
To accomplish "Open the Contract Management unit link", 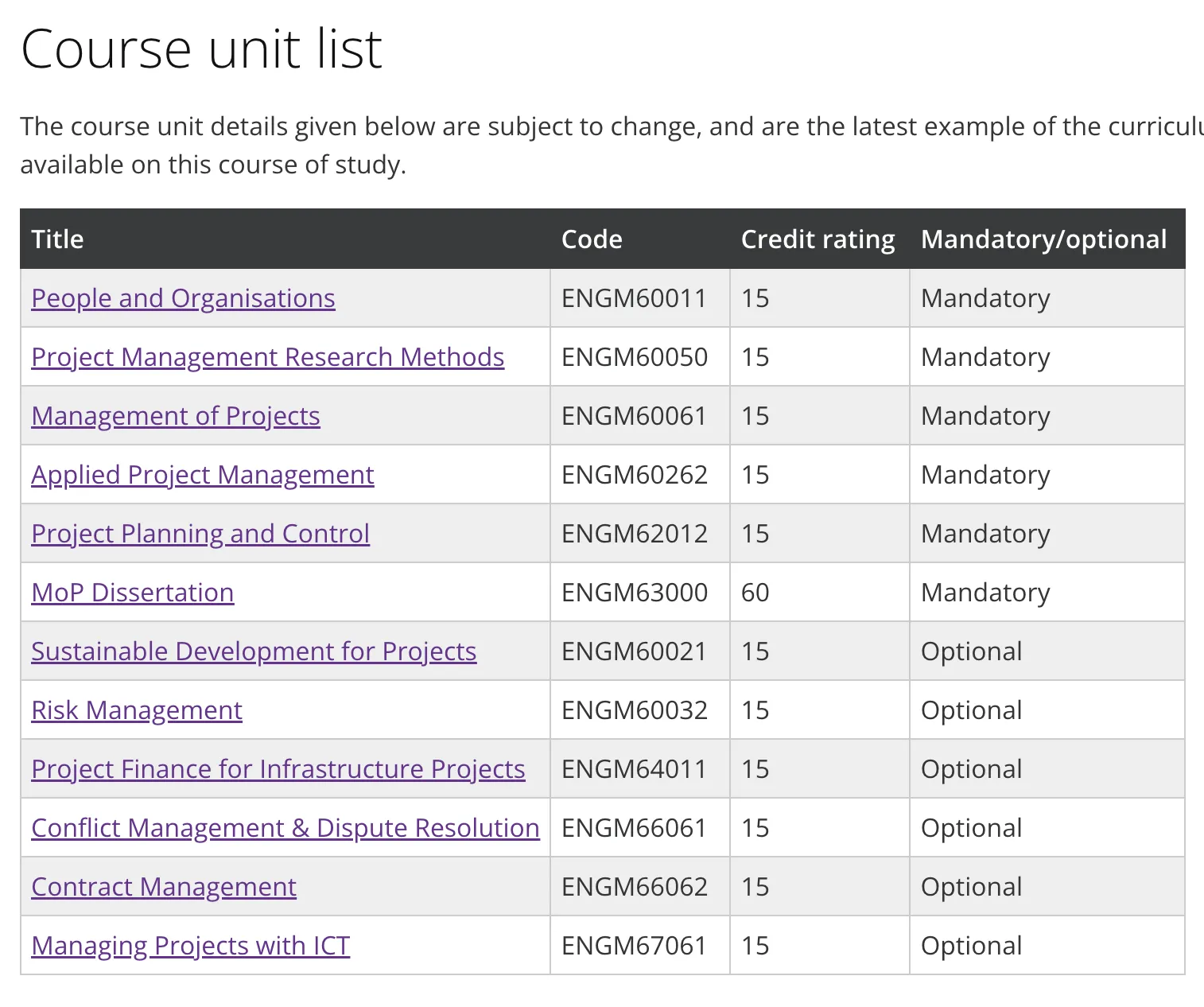I will point(163,887).
